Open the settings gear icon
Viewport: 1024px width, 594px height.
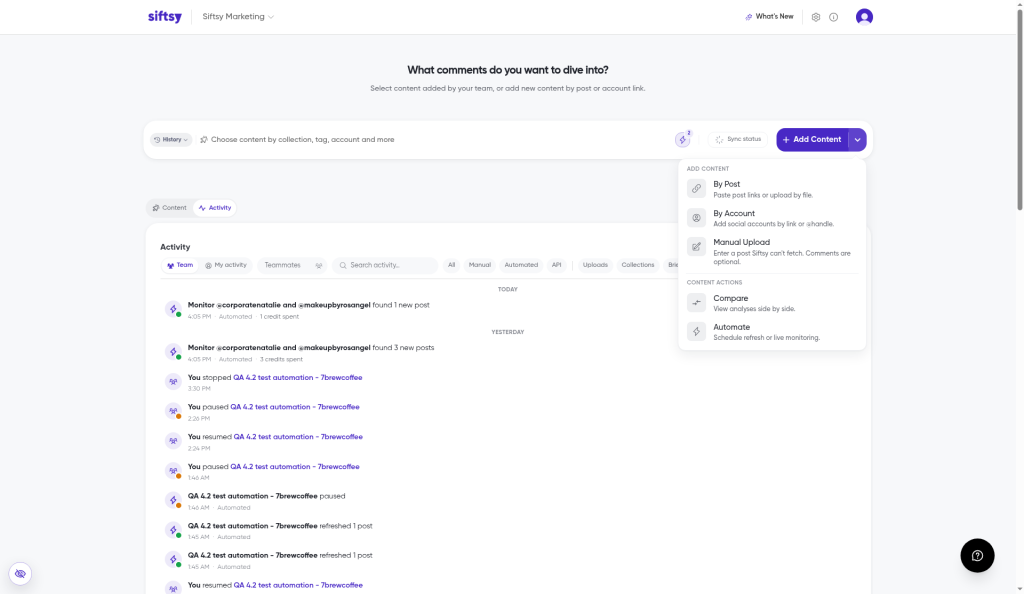[x=816, y=17]
